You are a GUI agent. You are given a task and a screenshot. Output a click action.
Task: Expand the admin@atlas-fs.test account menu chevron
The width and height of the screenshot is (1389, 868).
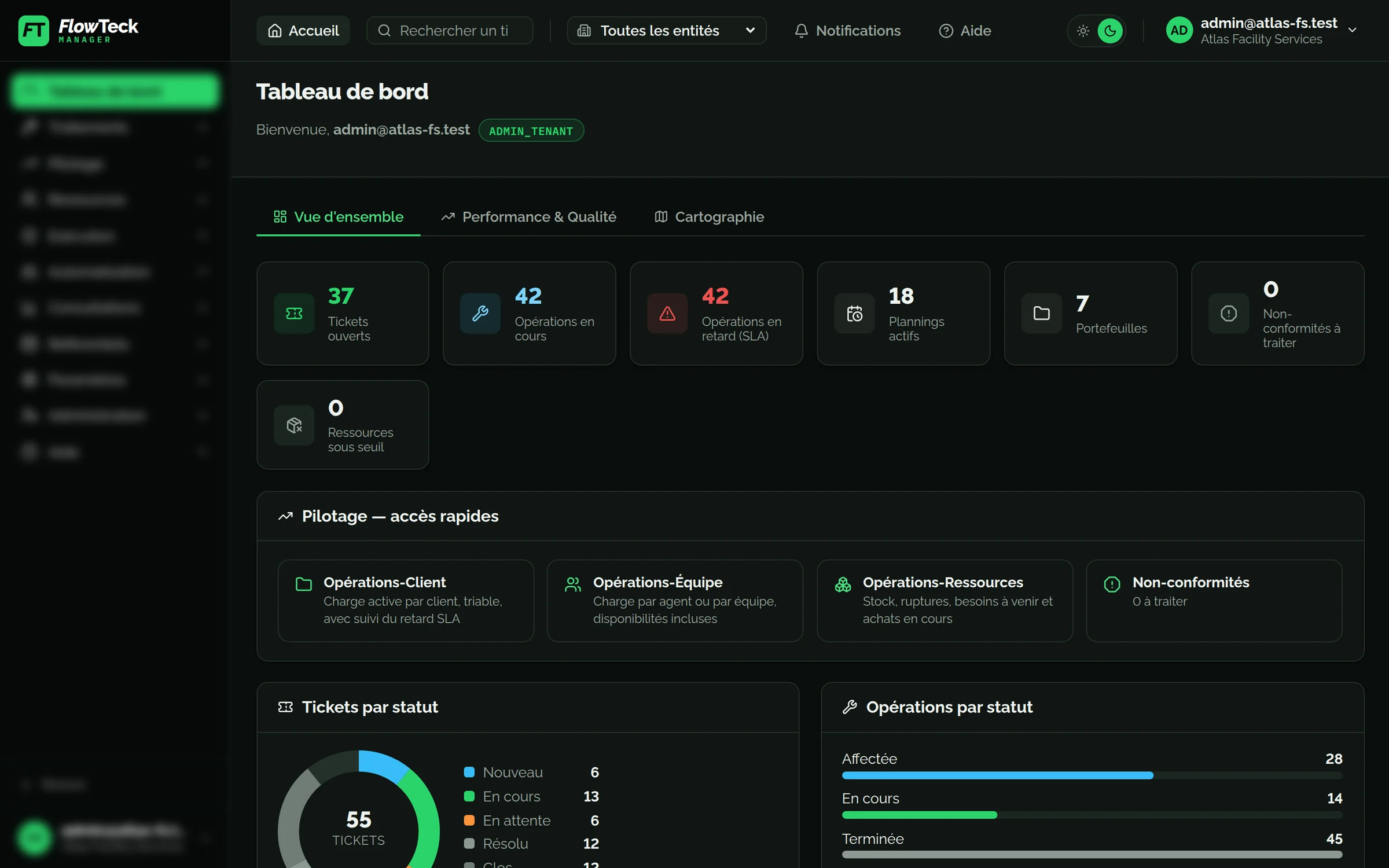(1353, 30)
